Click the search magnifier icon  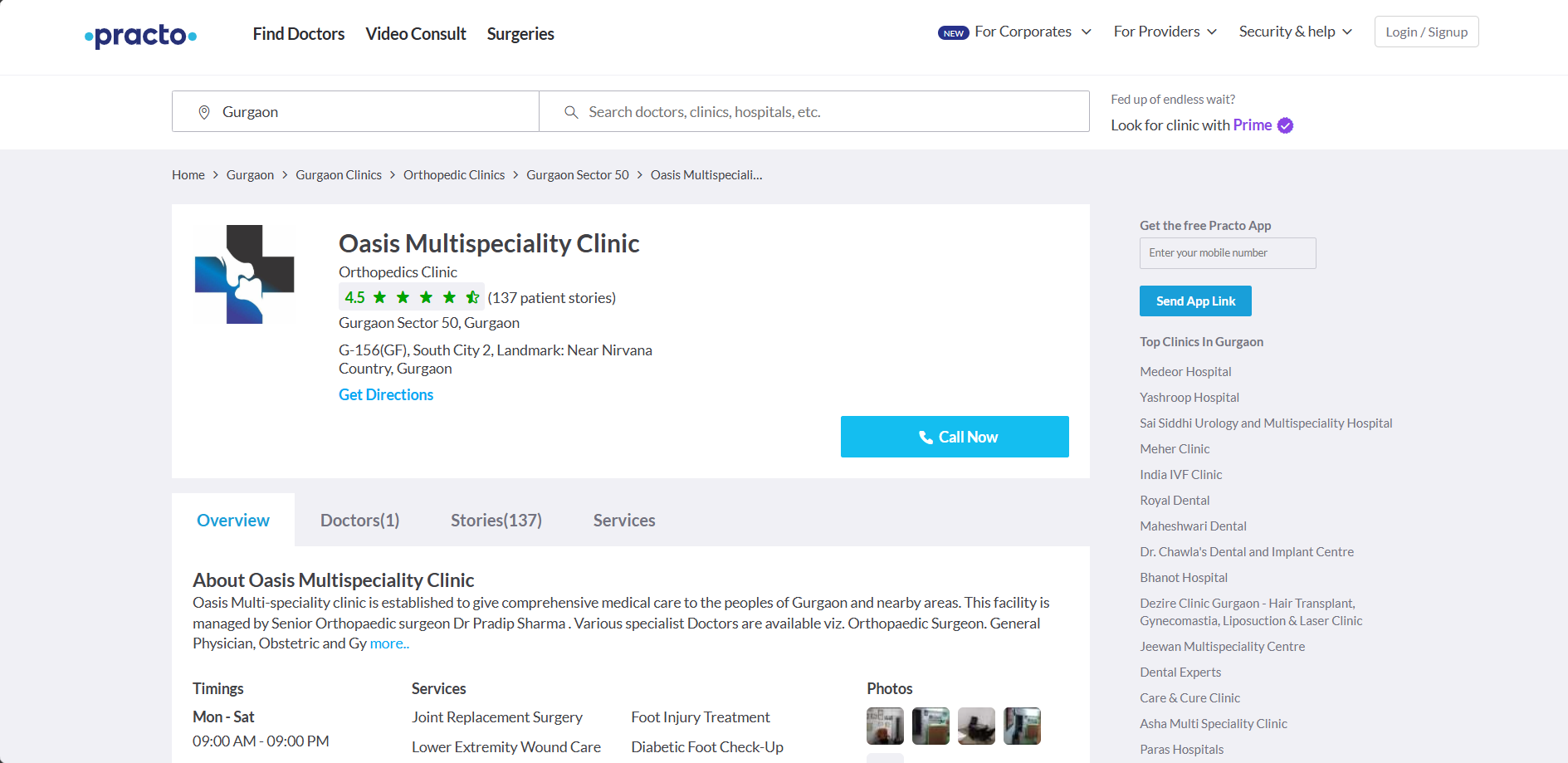point(571,112)
